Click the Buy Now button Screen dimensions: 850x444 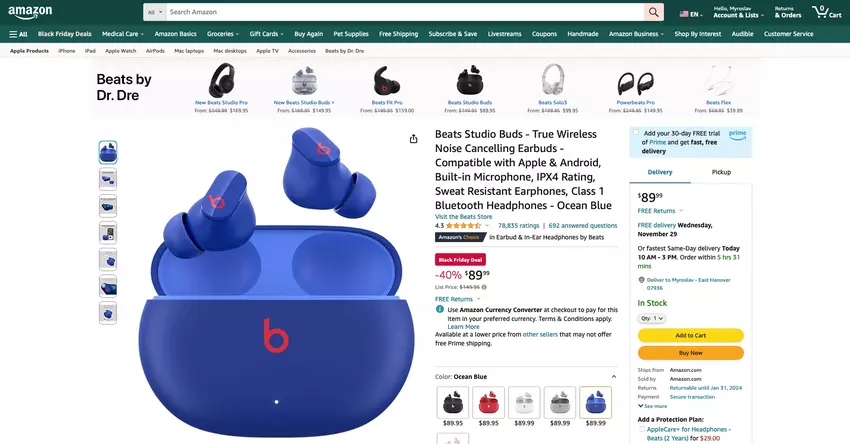click(x=691, y=353)
